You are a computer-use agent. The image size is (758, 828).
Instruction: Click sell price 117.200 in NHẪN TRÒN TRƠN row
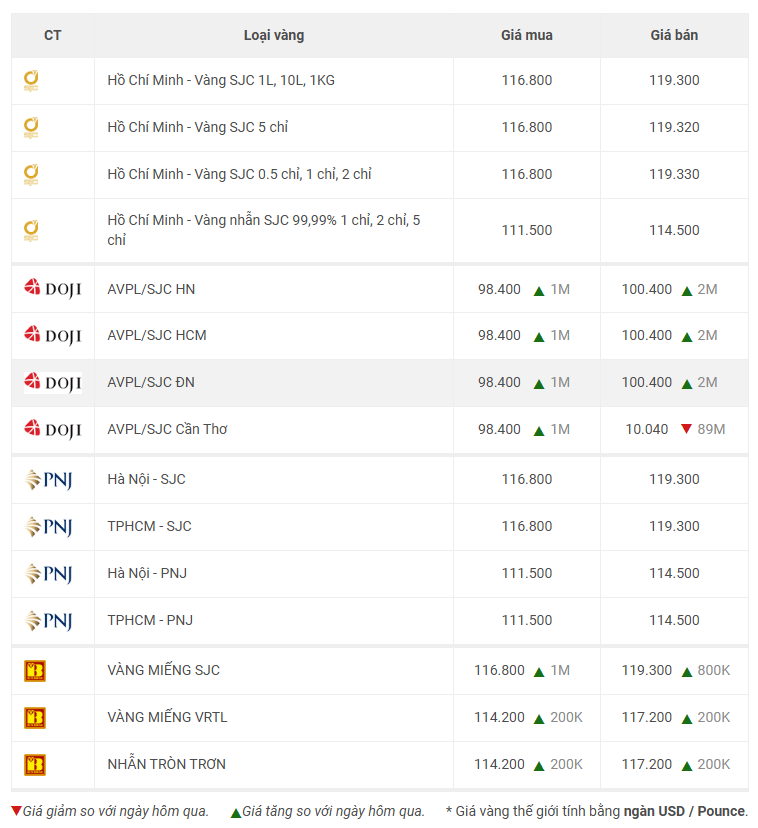pos(647,764)
